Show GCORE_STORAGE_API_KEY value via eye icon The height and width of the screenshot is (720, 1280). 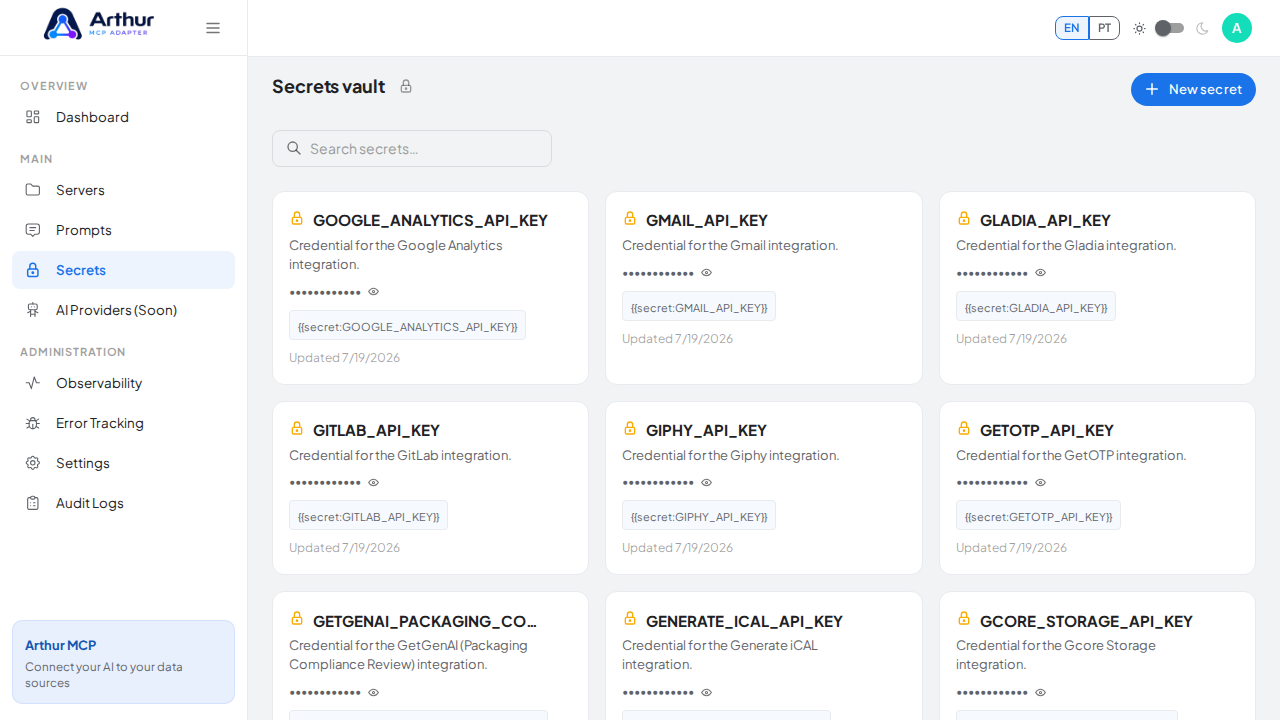pyautogui.click(x=1041, y=693)
